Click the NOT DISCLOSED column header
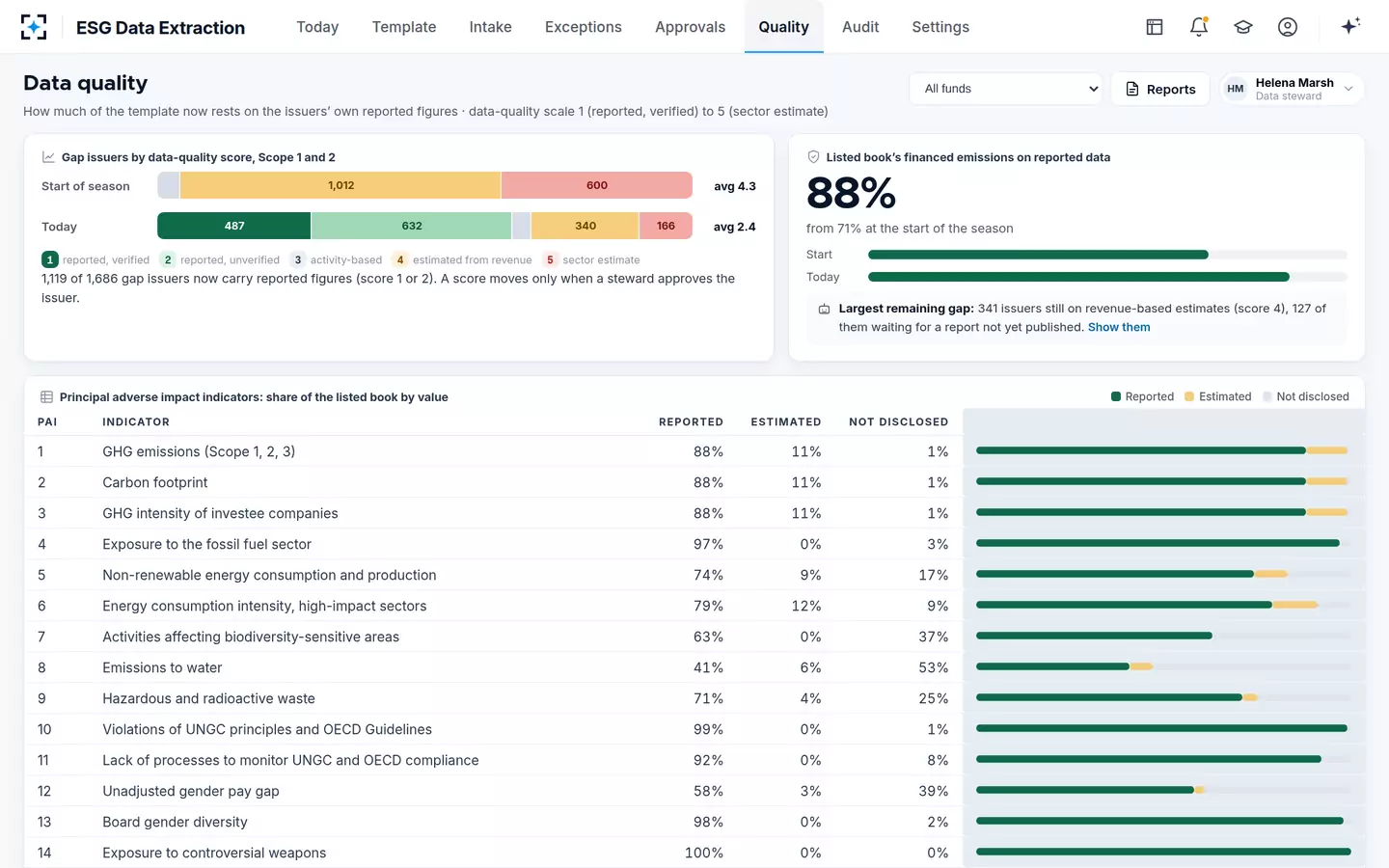Screen dimensions: 1389x868 pyautogui.click(x=898, y=422)
